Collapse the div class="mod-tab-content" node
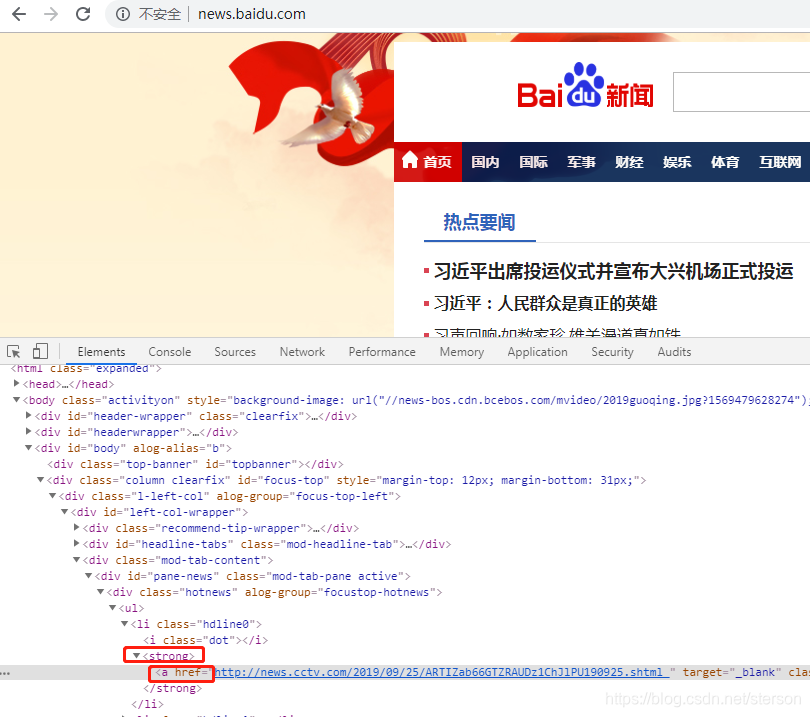 click(x=76, y=559)
